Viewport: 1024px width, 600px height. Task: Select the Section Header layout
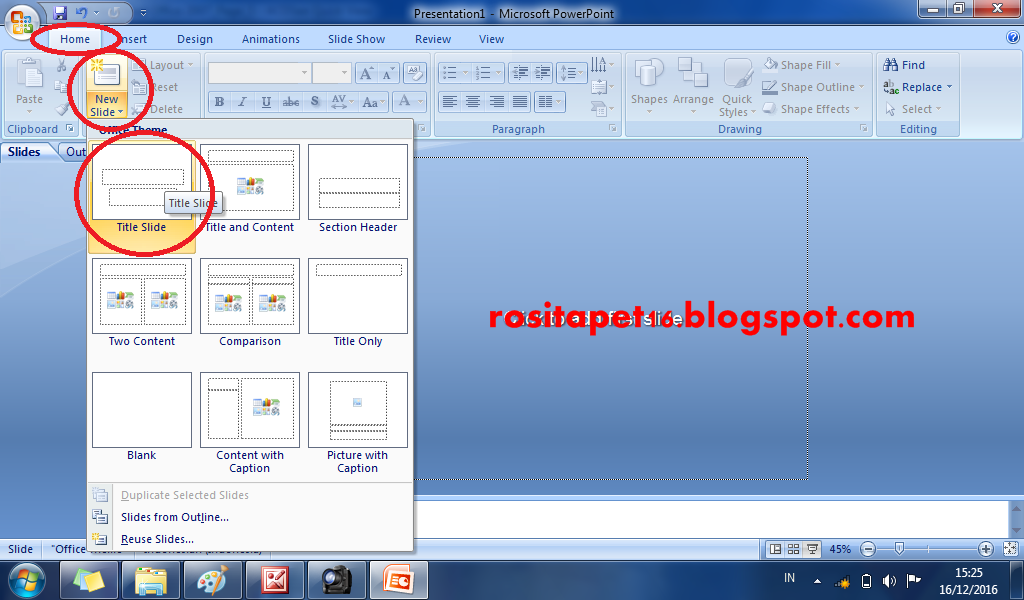[x=358, y=190]
